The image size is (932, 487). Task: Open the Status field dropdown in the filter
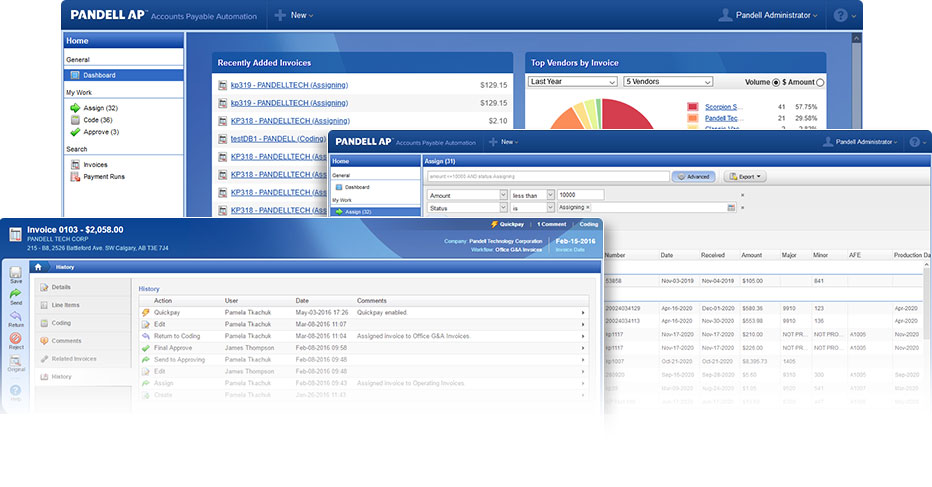pos(503,208)
